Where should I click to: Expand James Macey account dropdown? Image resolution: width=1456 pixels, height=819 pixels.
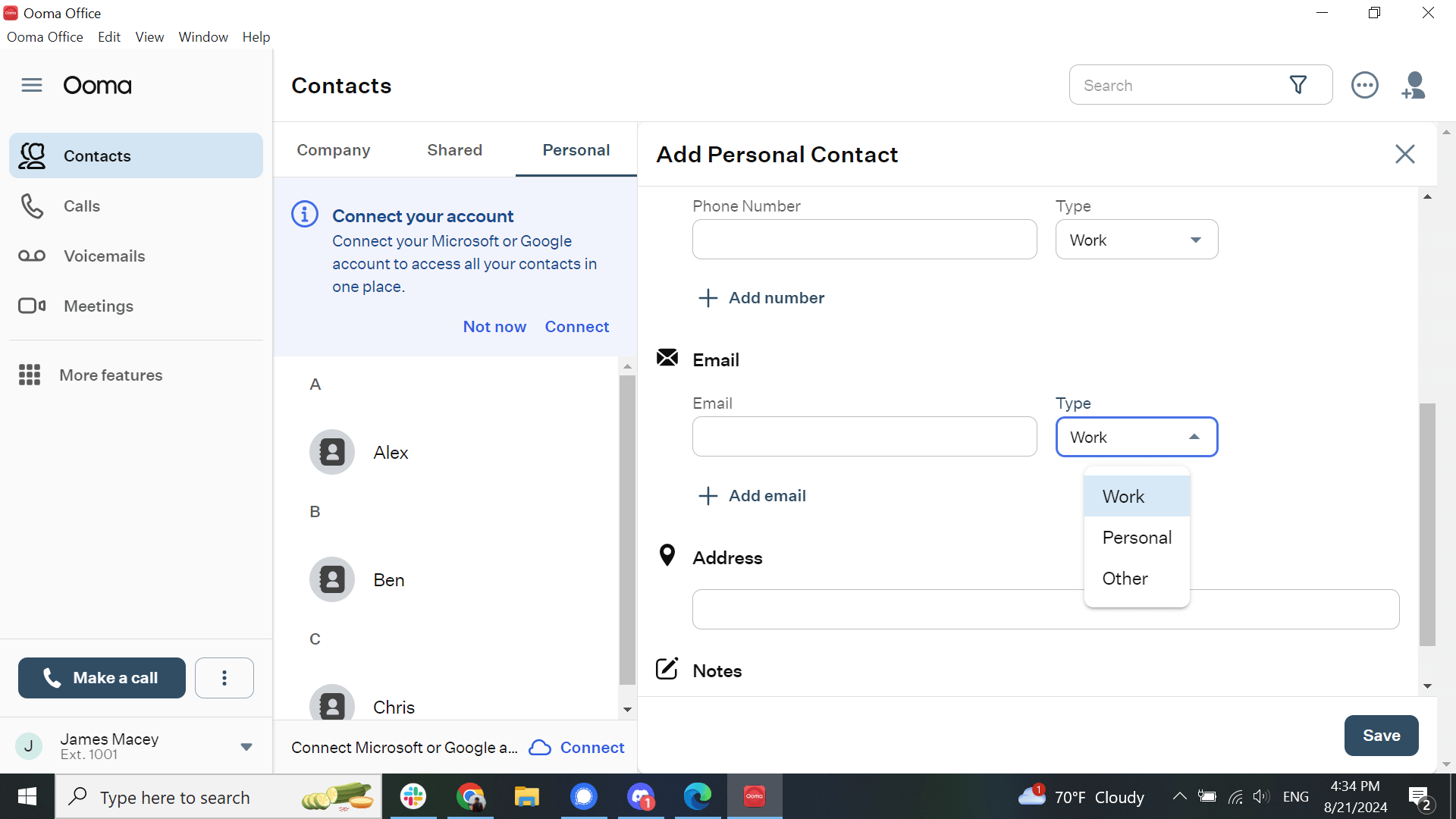[246, 746]
